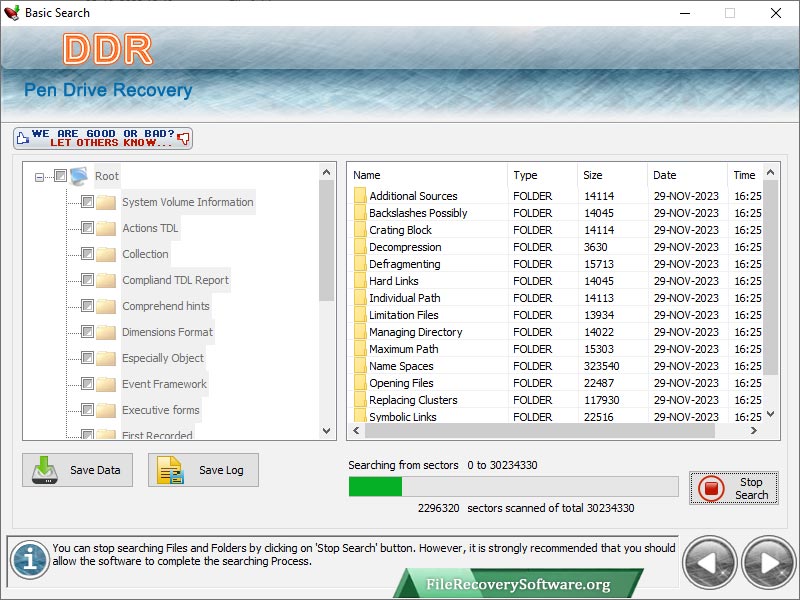Sort file list by Name column
Image resolution: width=800 pixels, height=600 pixels.
(x=426, y=175)
